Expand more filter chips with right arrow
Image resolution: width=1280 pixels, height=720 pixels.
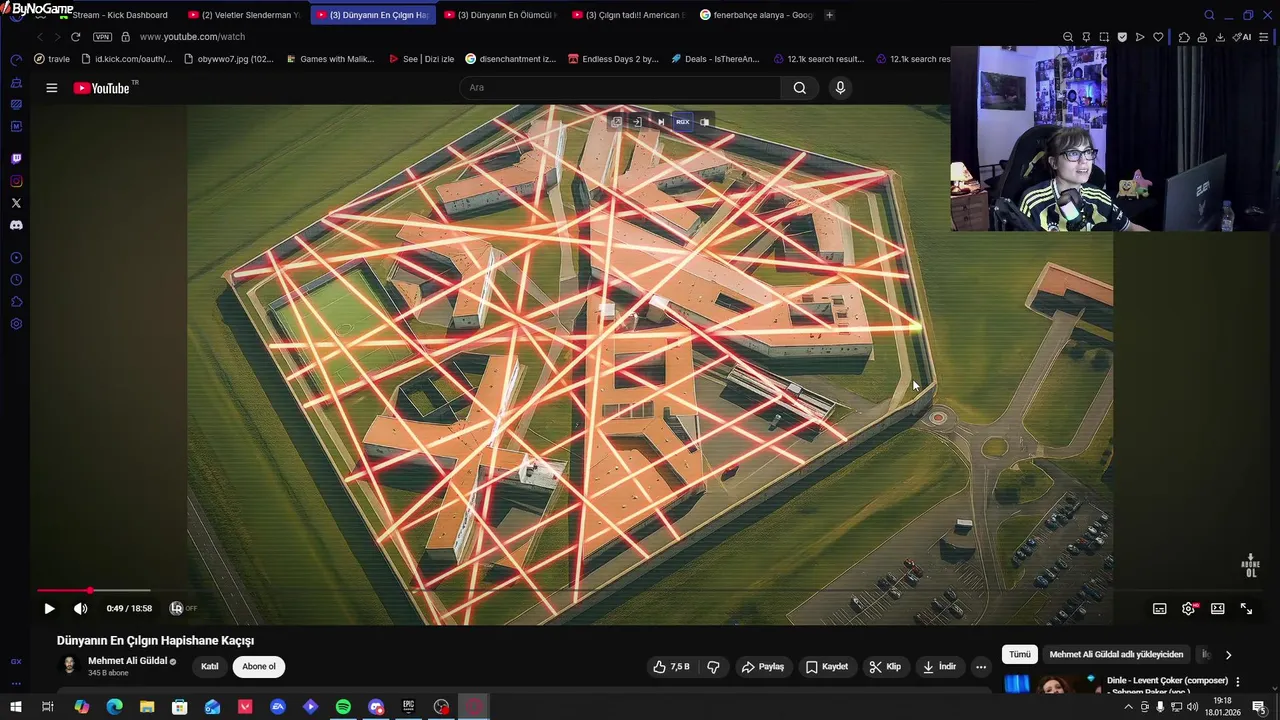tap(1228, 655)
